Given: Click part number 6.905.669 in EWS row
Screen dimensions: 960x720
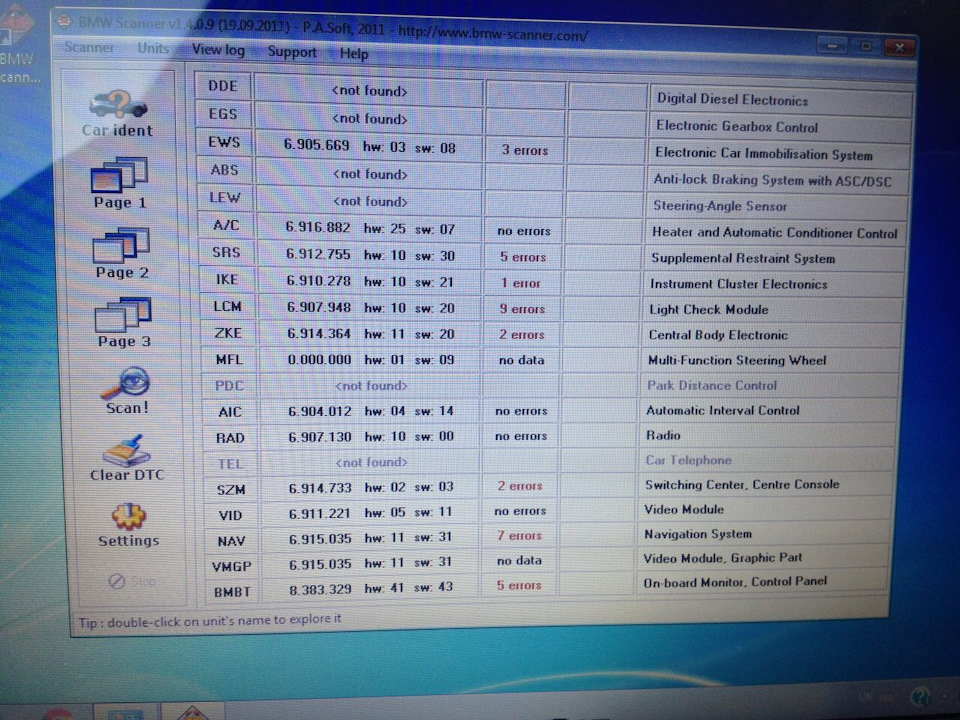Looking at the screenshot, I should (x=317, y=146).
